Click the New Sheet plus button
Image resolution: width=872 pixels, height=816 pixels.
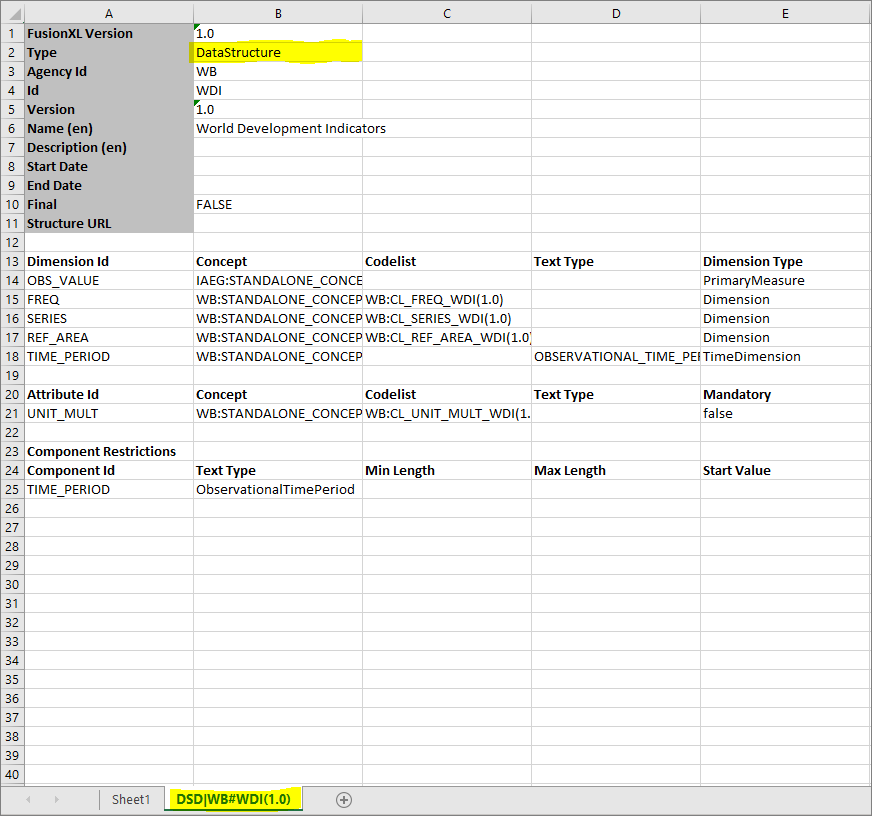point(344,800)
